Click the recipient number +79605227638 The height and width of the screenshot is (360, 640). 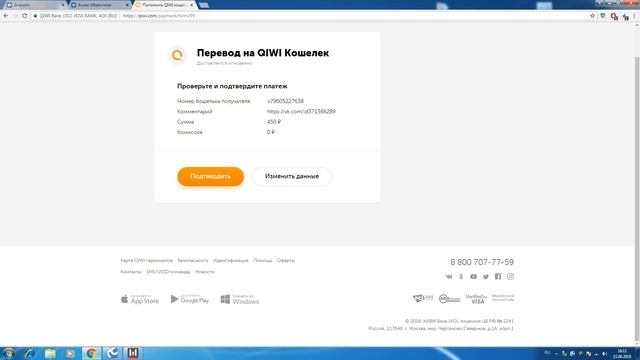coord(285,101)
